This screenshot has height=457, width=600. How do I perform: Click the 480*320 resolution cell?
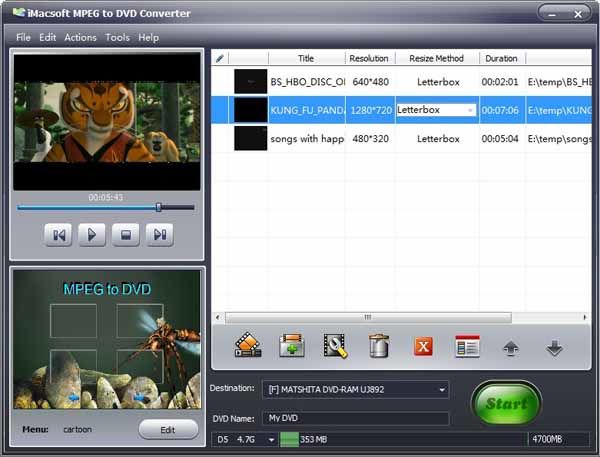[x=370, y=139]
